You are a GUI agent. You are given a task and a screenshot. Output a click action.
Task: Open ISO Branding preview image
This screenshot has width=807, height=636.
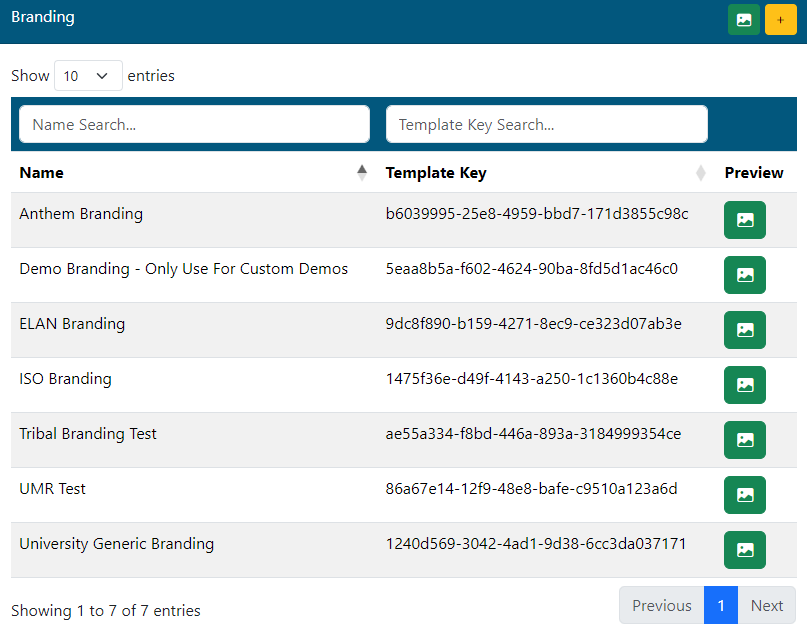coord(744,385)
